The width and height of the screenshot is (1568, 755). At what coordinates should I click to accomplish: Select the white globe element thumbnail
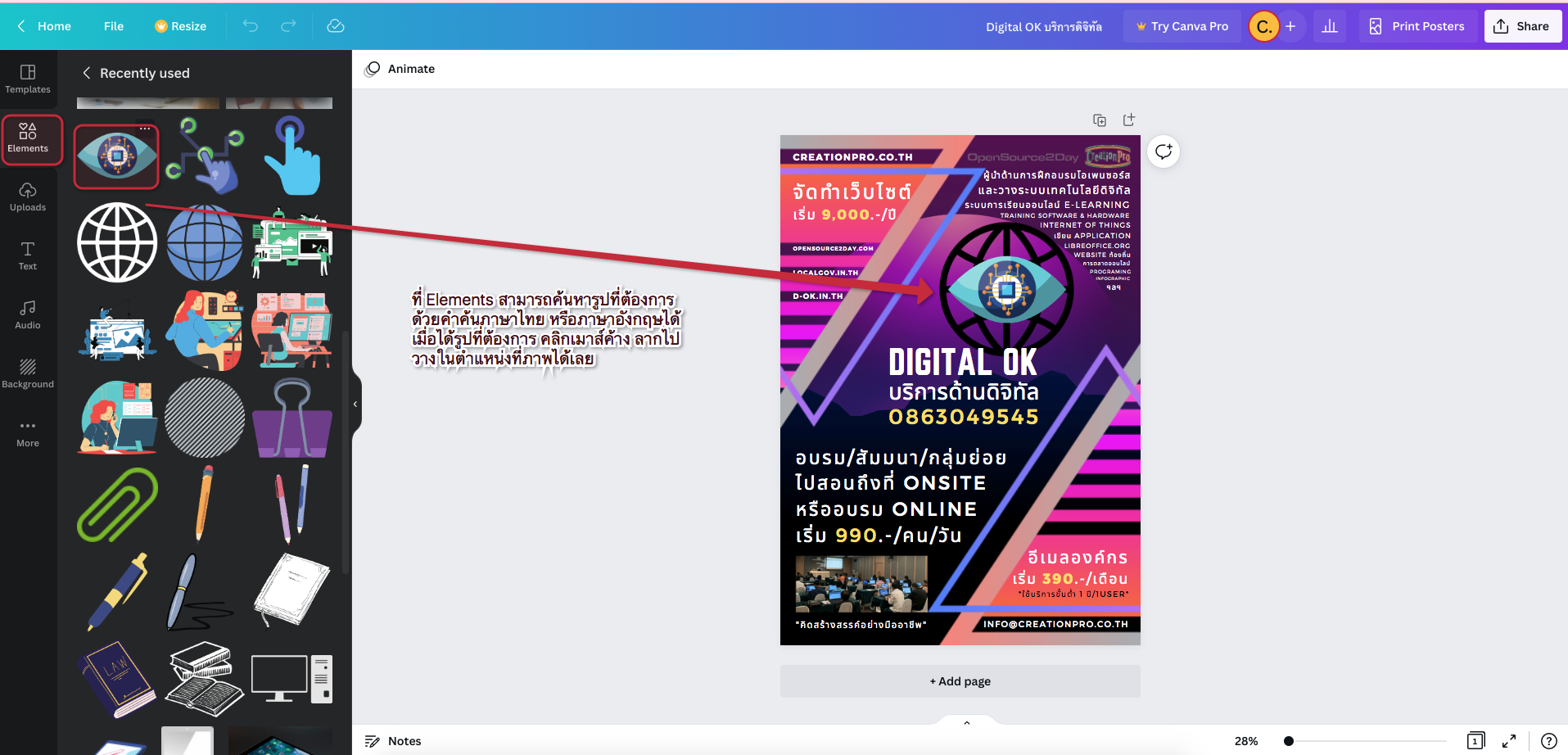tap(117, 242)
